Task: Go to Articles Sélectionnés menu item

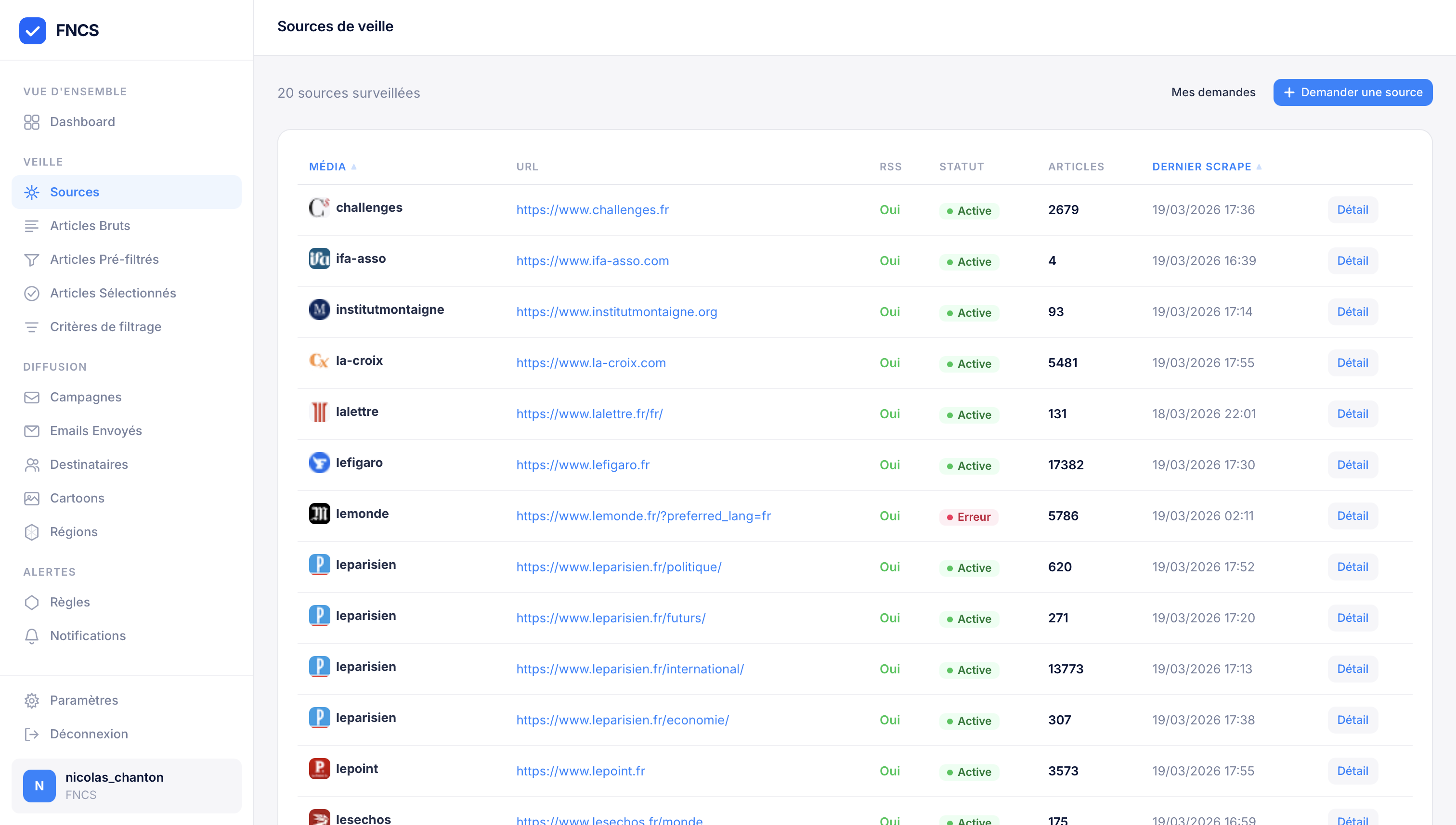Action: point(113,293)
